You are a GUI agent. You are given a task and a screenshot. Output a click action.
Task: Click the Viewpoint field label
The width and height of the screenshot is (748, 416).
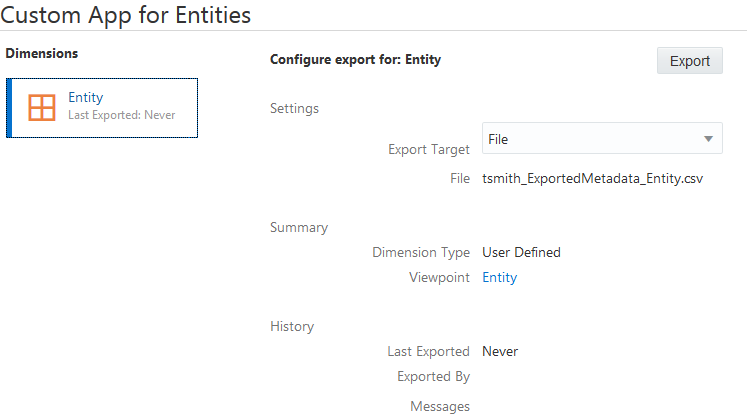439,277
